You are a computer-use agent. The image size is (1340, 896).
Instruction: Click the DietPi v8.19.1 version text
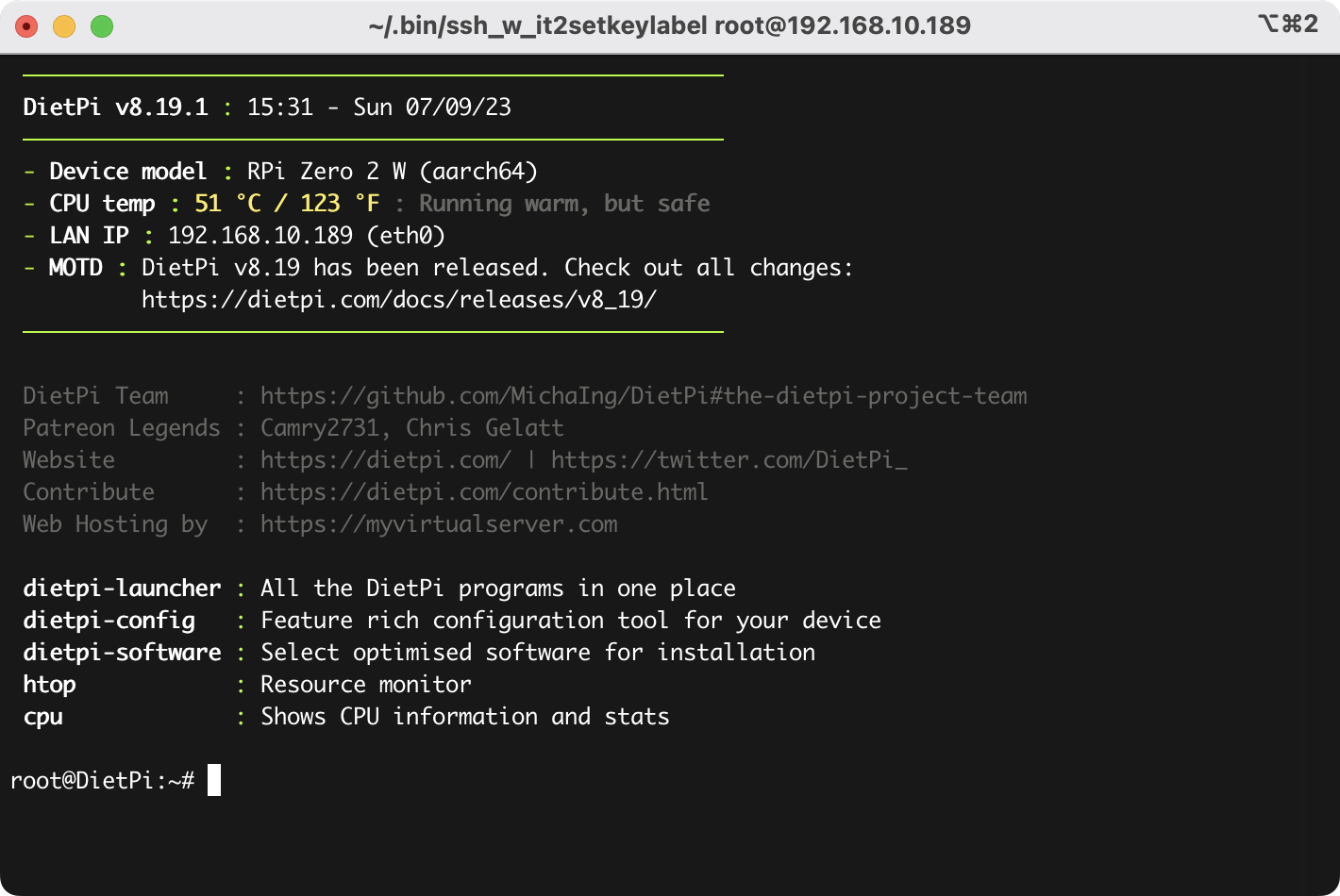[x=115, y=108]
